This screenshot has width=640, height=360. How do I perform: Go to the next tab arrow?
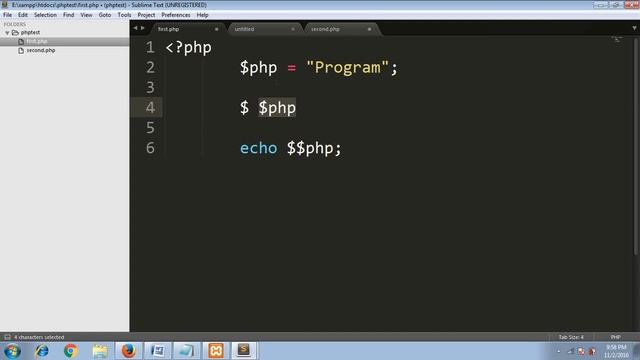point(142,28)
